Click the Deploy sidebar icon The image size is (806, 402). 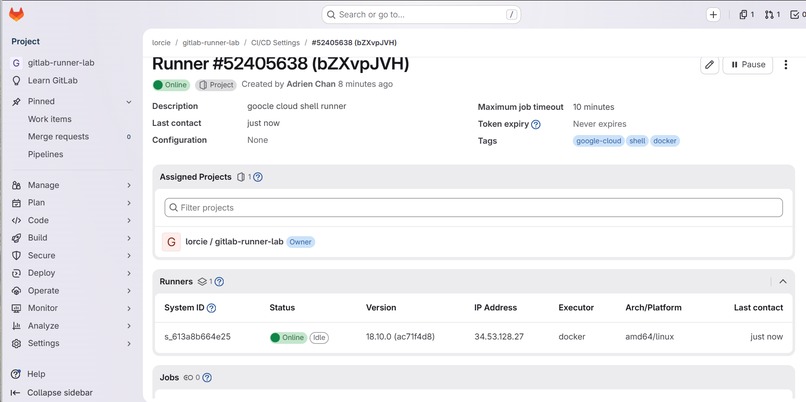[16, 273]
